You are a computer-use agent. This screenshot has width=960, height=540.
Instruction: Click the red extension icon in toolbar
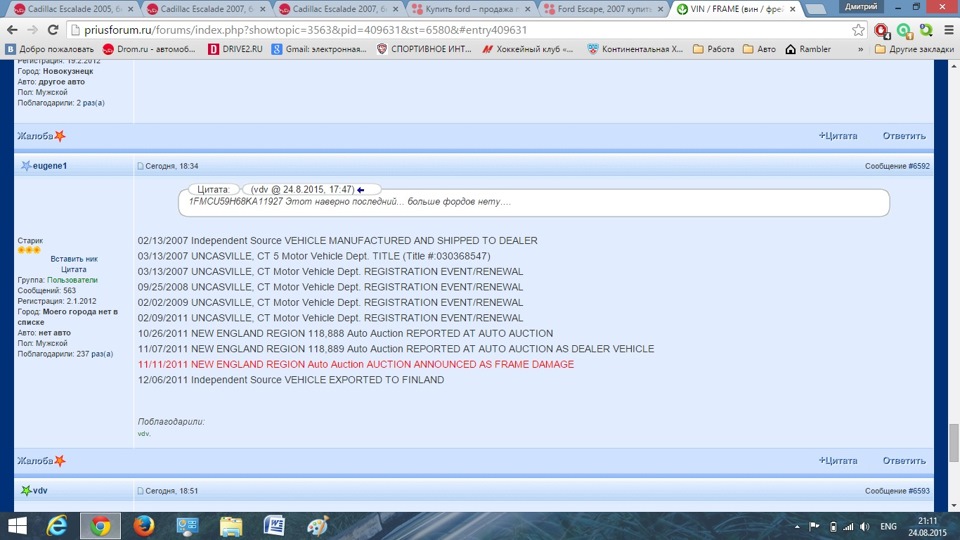(x=882, y=30)
